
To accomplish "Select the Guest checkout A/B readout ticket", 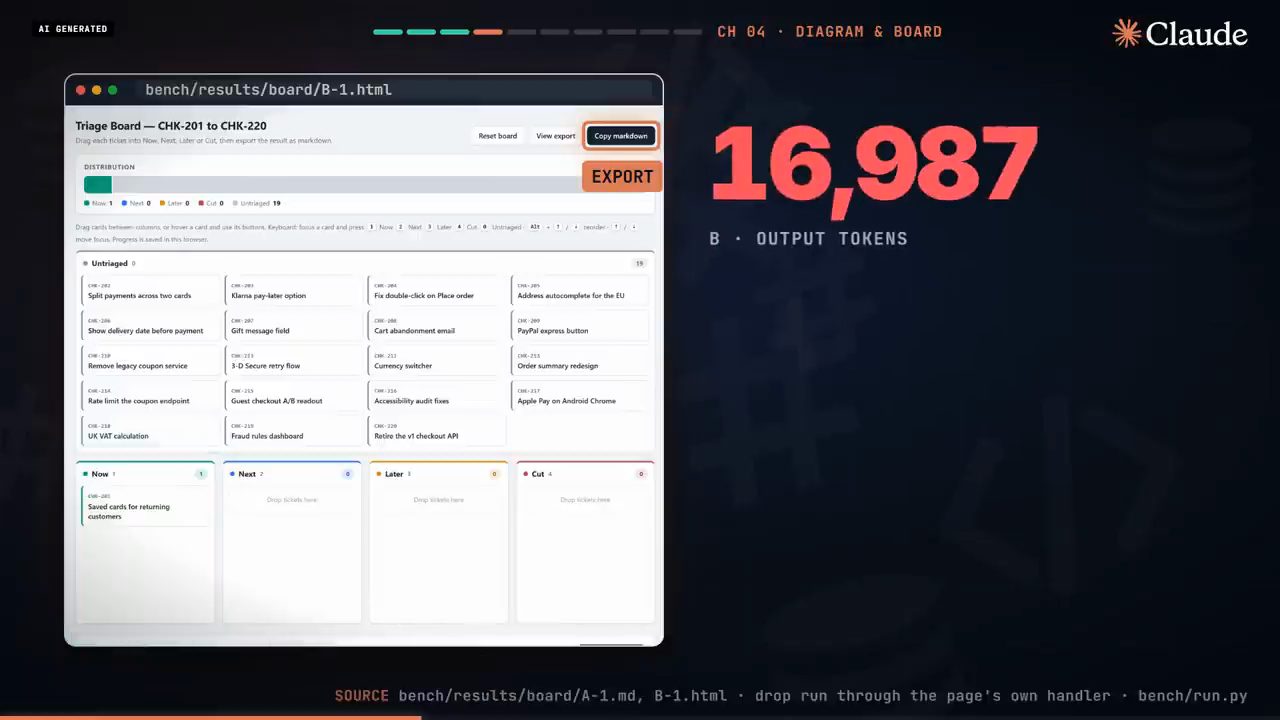I will 293,396.
